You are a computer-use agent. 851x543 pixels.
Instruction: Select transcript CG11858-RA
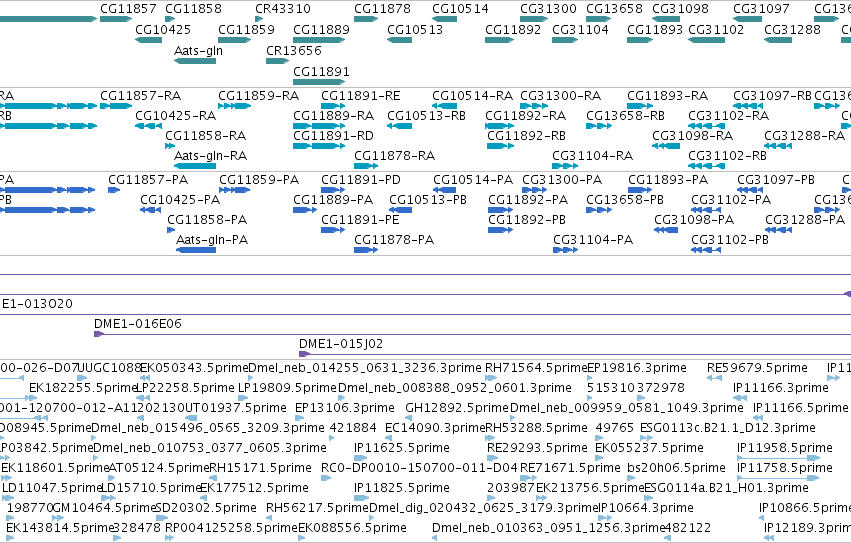point(205,136)
